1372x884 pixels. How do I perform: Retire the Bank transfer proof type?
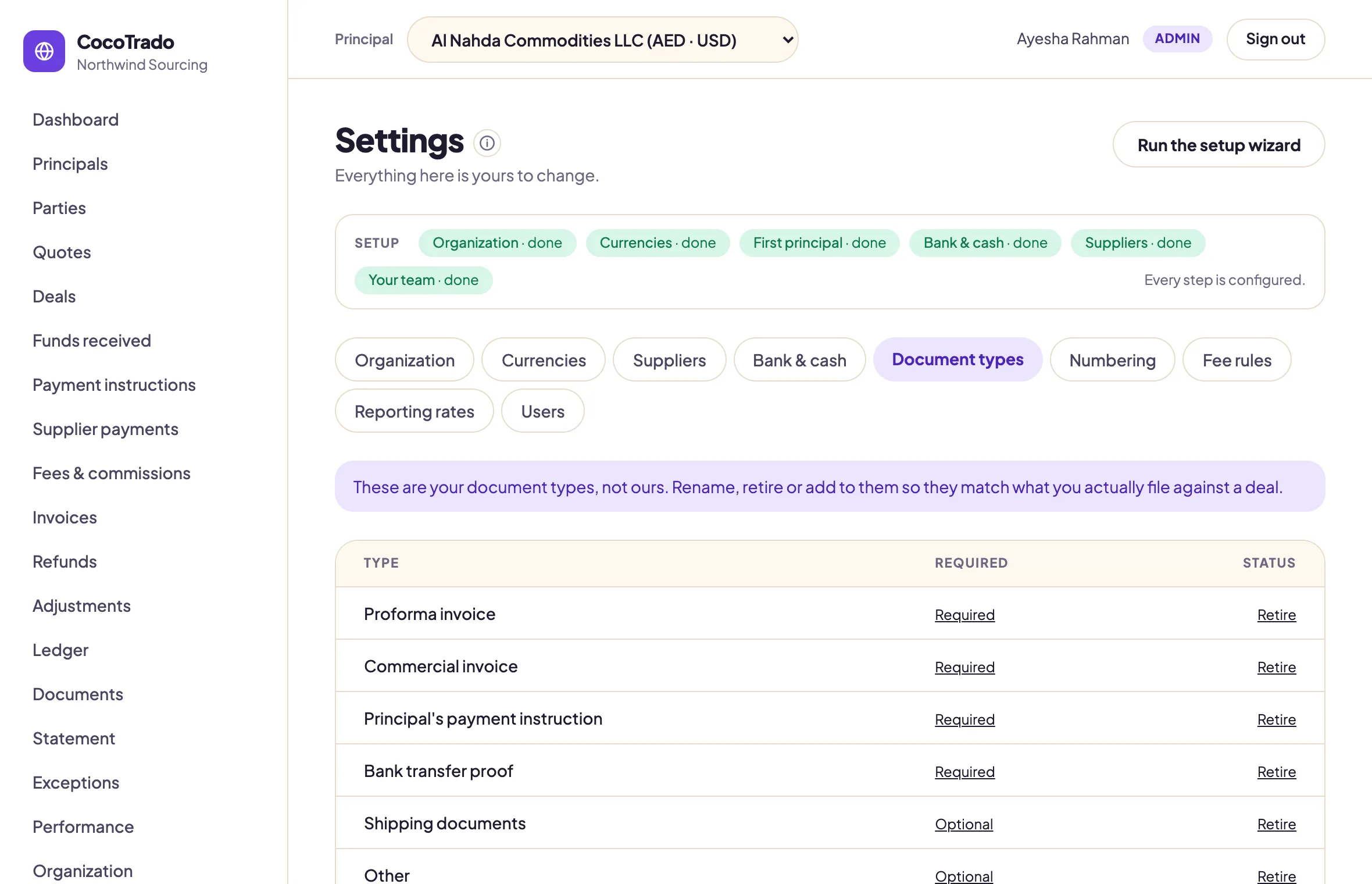(1277, 772)
